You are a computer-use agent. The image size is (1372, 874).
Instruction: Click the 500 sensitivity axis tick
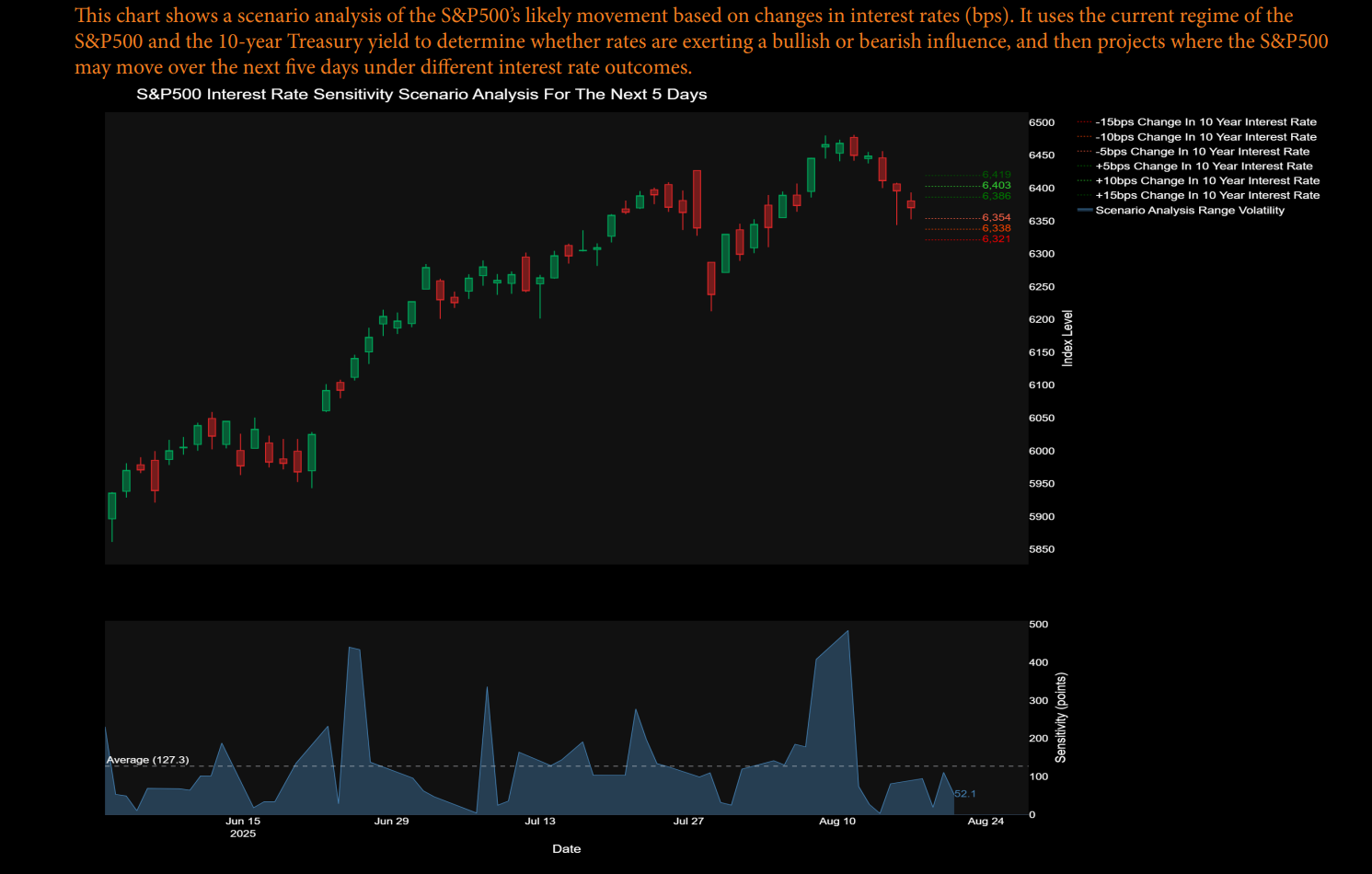point(1038,625)
